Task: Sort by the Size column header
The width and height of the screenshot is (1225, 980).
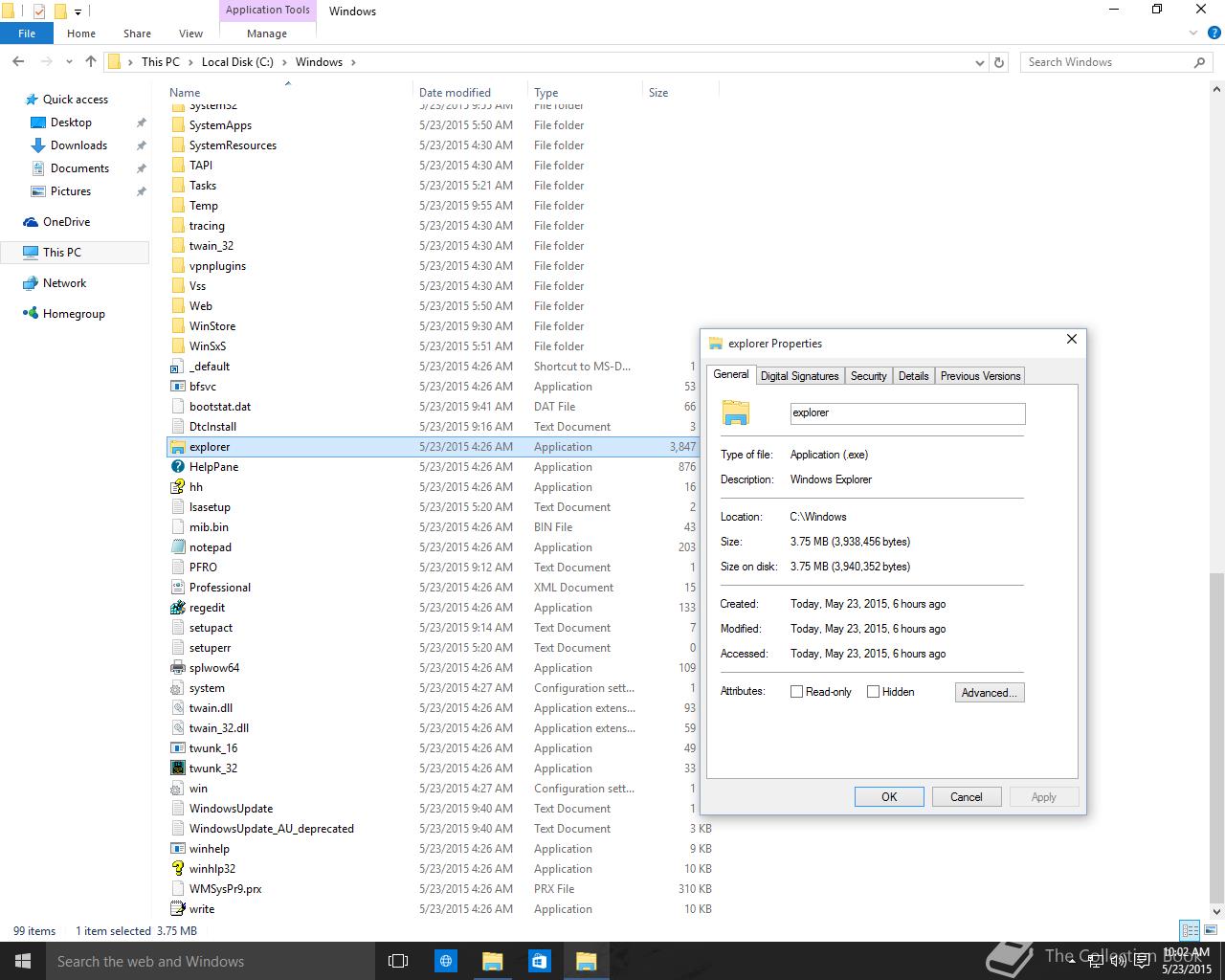Action: tap(679, 93)
